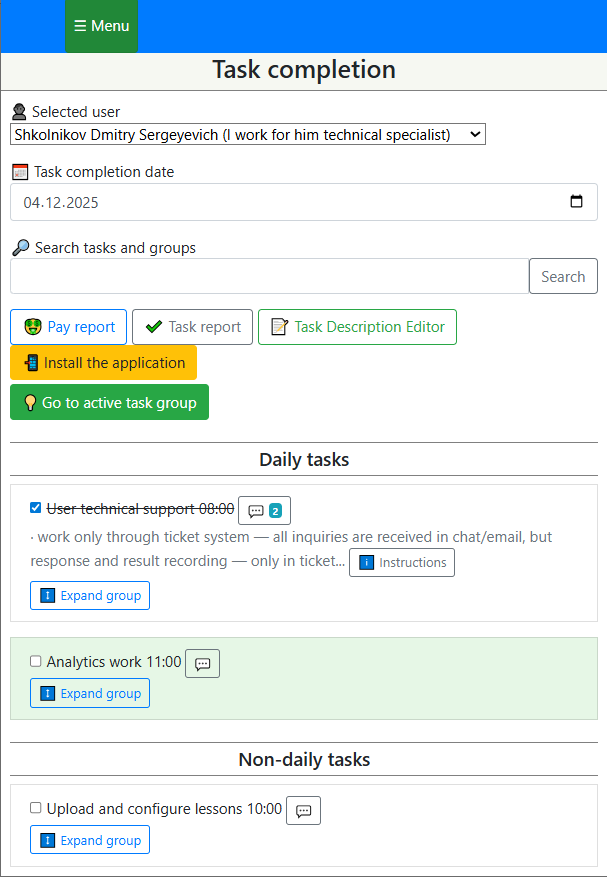Open the Pay report
Viewport: 607px width, 877px height.
[x=69, y=327]
